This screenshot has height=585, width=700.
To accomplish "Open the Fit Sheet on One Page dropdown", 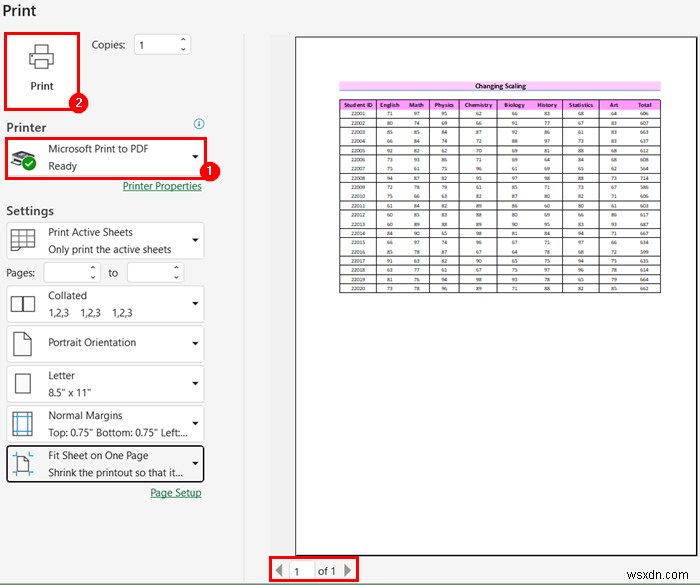I will point(105,464).
